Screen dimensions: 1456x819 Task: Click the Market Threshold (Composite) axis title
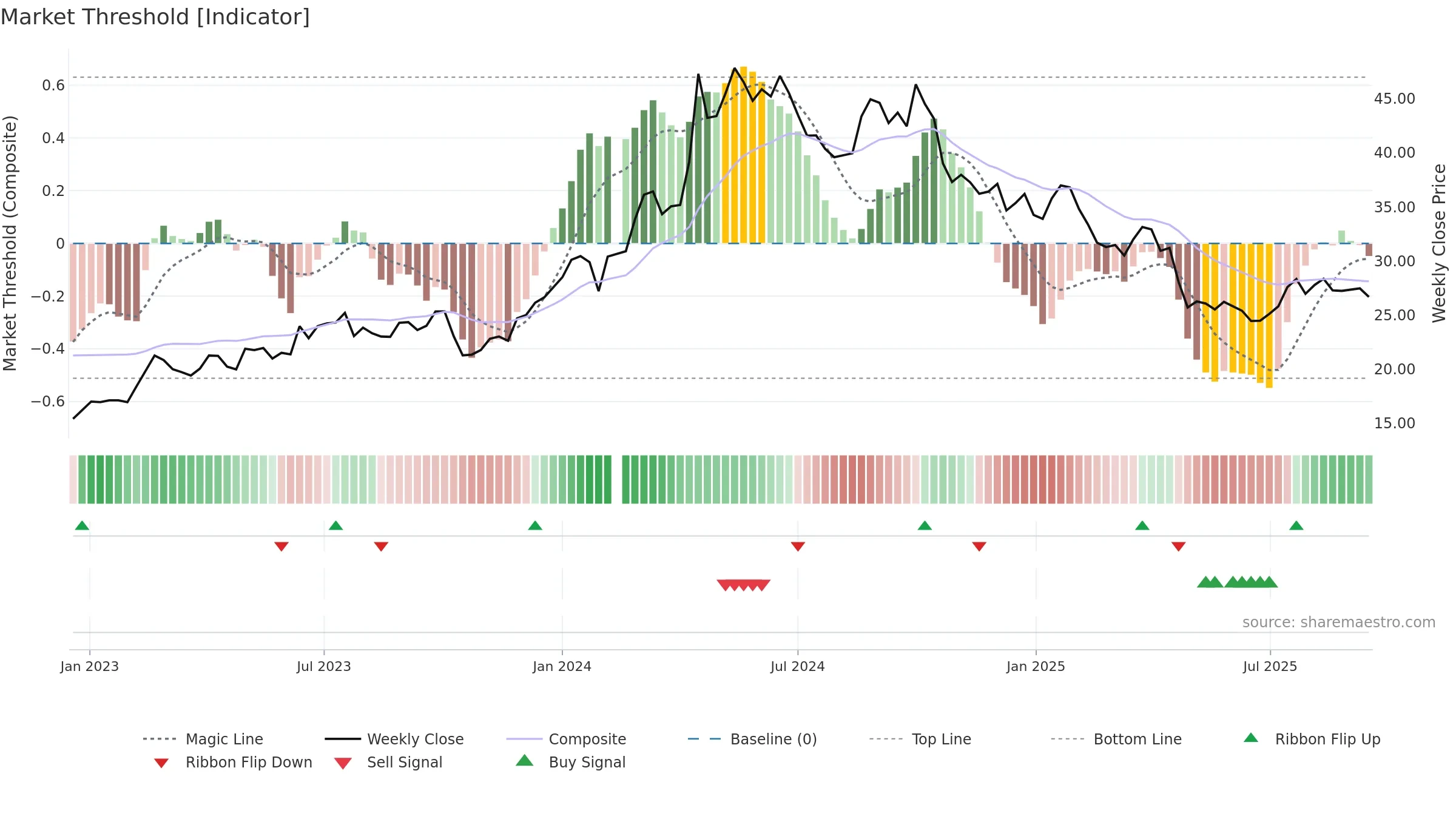pyautogui.click(x=10, y=243)
